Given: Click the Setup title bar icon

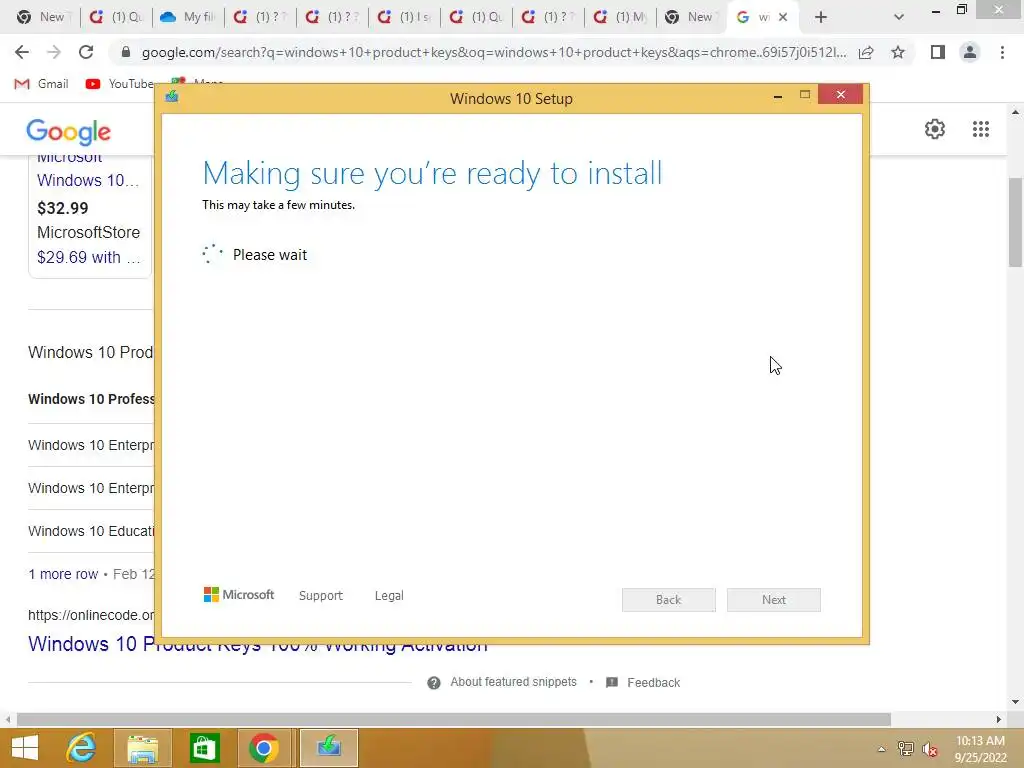Looking at the screenshot, I should pos(172,97).
